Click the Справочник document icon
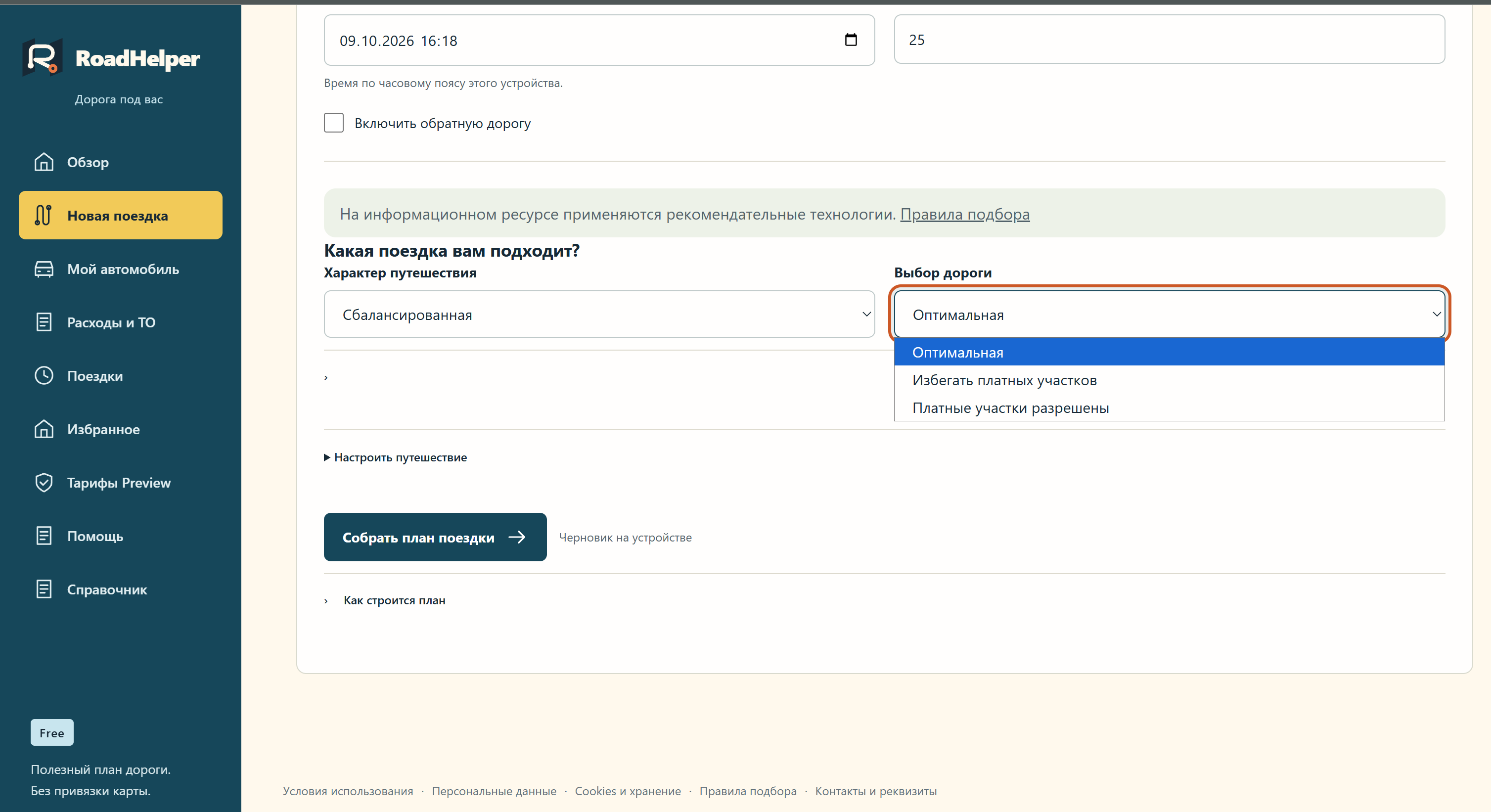This screenshot has width=1491, height=812. [44, 589]
